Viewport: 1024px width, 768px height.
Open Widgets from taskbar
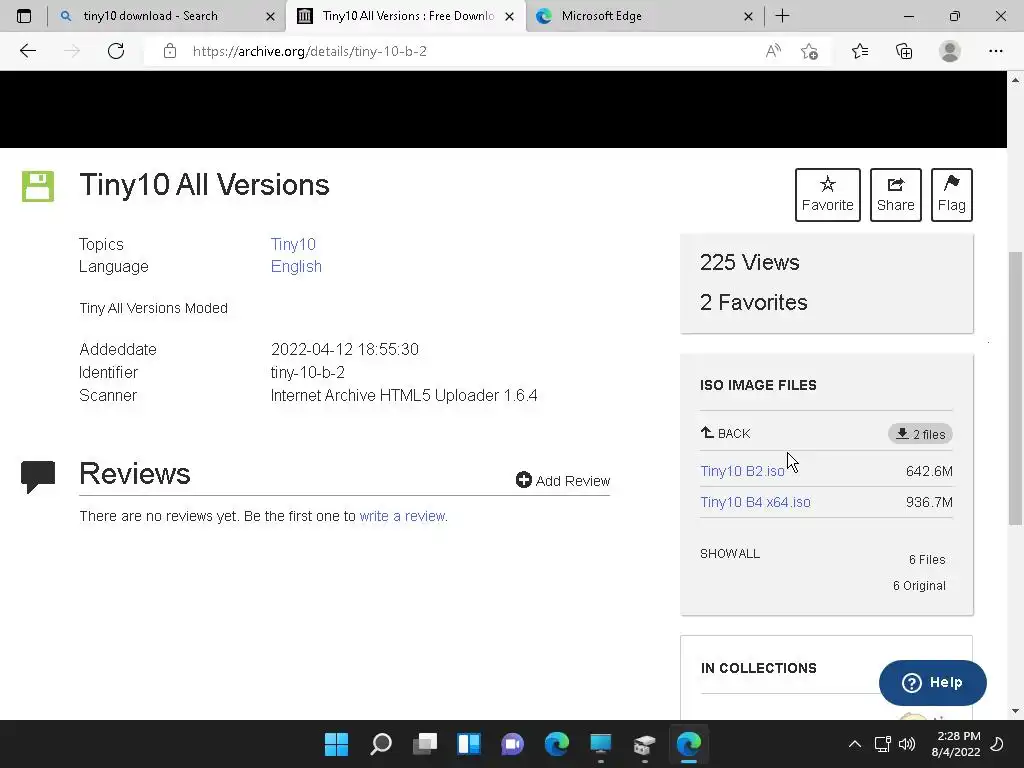pyautogui.click(x=469, y=744)
